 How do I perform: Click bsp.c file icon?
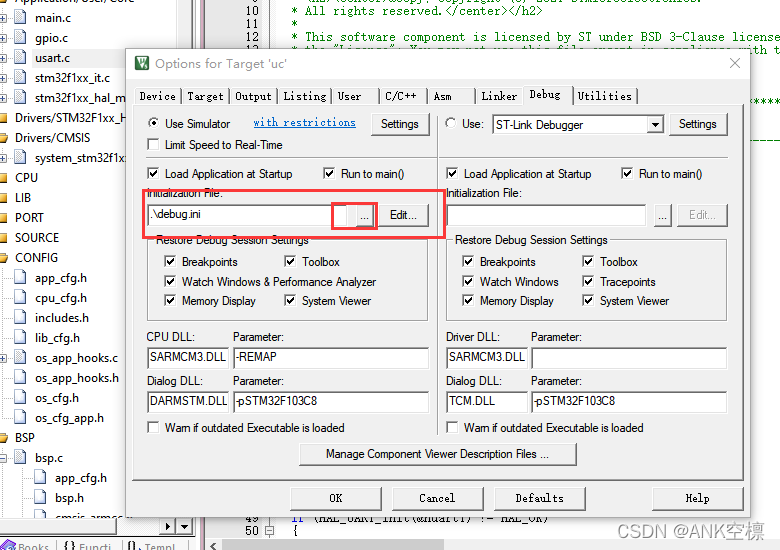click(20, 458)
